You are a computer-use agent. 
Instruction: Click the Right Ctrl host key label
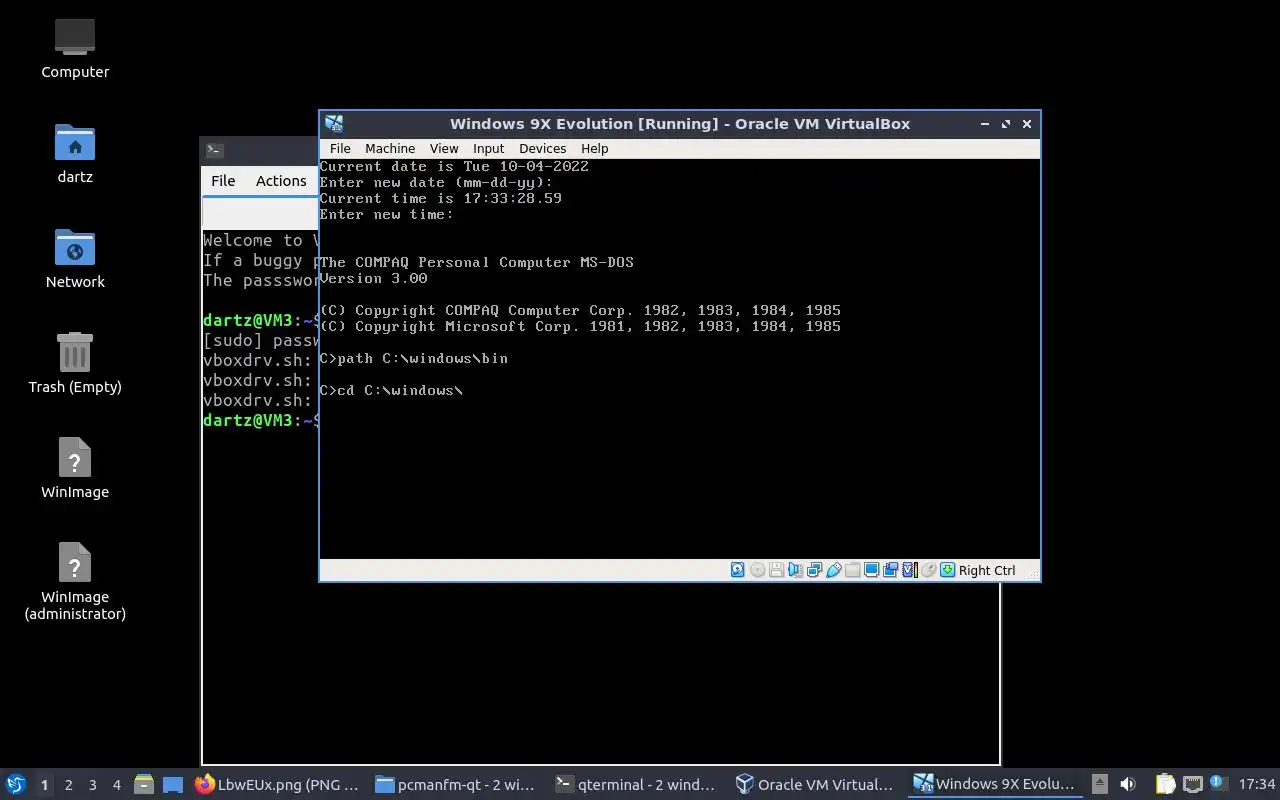pos(987,570)
